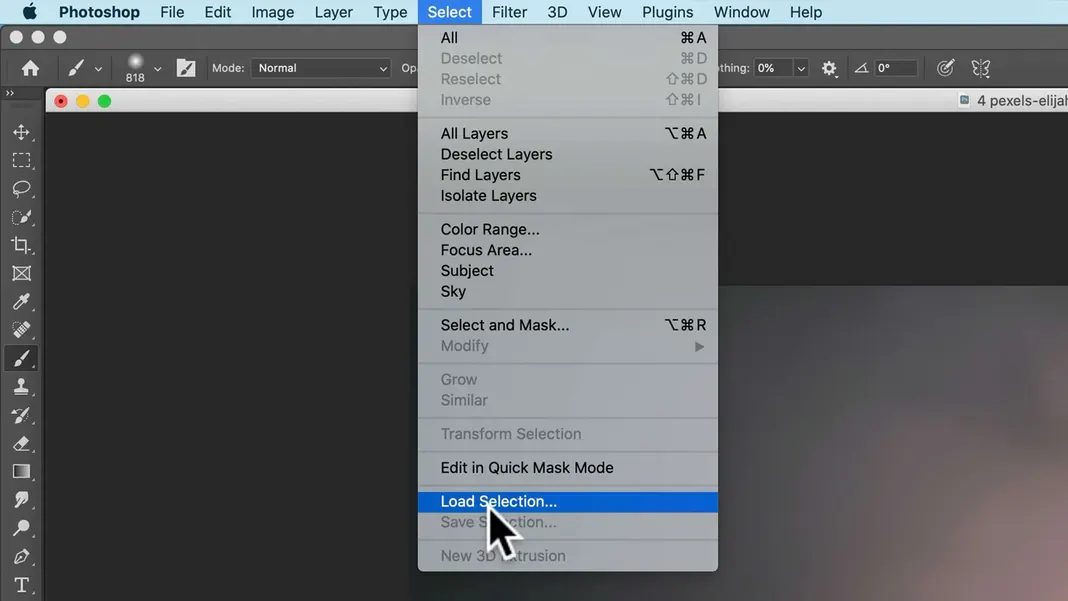Open the File menu
Screen dimensions: 1068x601
tap(172, 12)
